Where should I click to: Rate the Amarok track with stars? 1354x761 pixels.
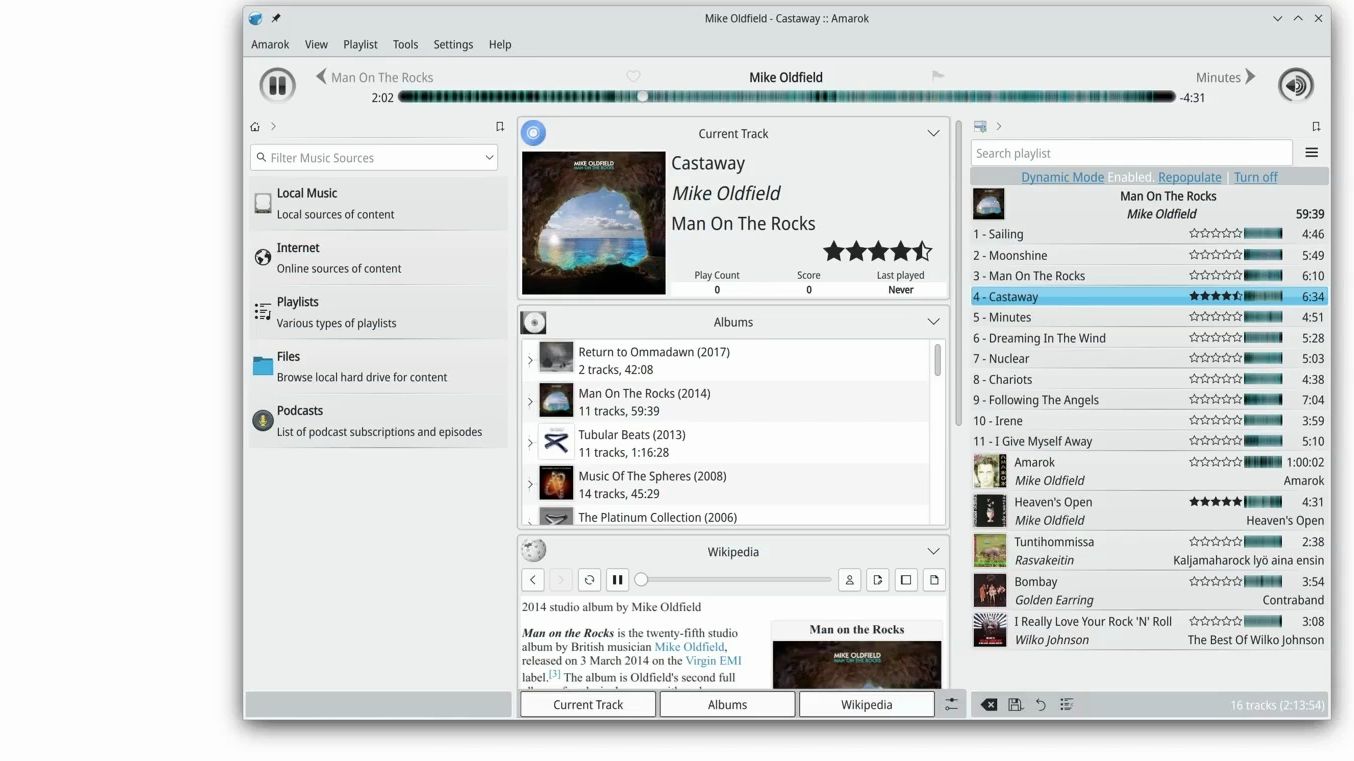(1215, 462)
